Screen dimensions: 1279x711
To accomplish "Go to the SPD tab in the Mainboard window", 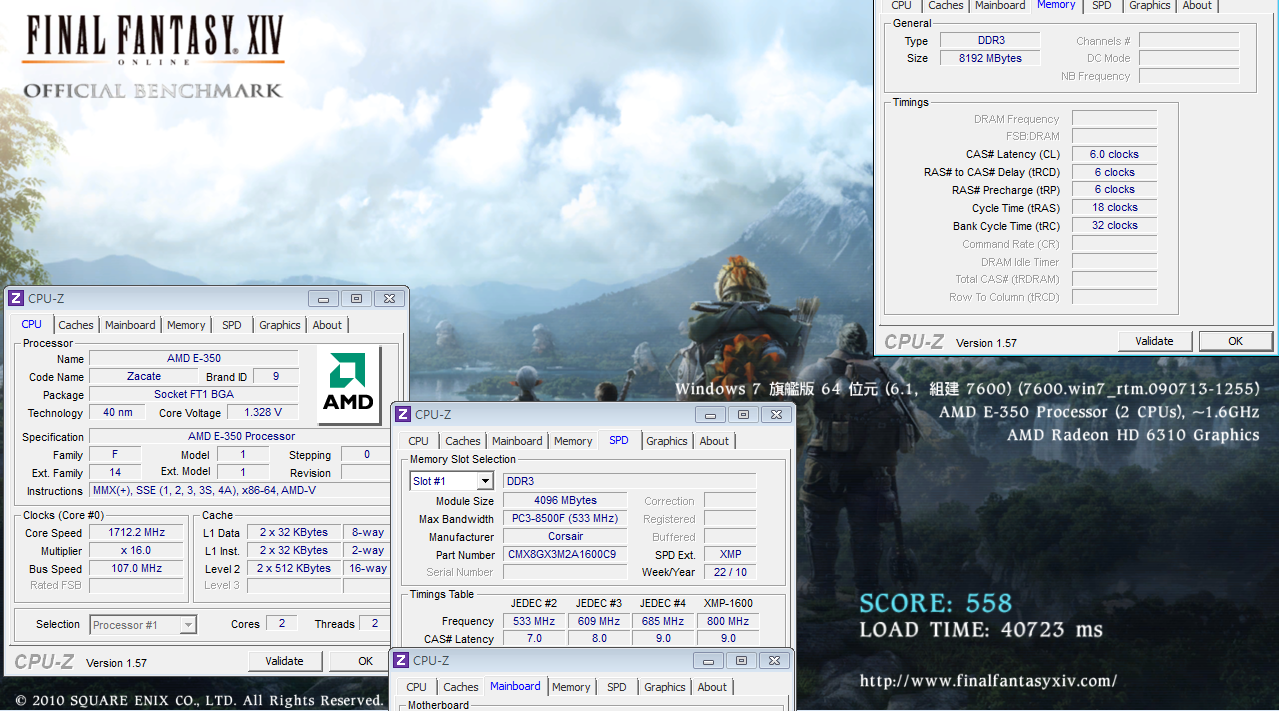I will 617,687.
